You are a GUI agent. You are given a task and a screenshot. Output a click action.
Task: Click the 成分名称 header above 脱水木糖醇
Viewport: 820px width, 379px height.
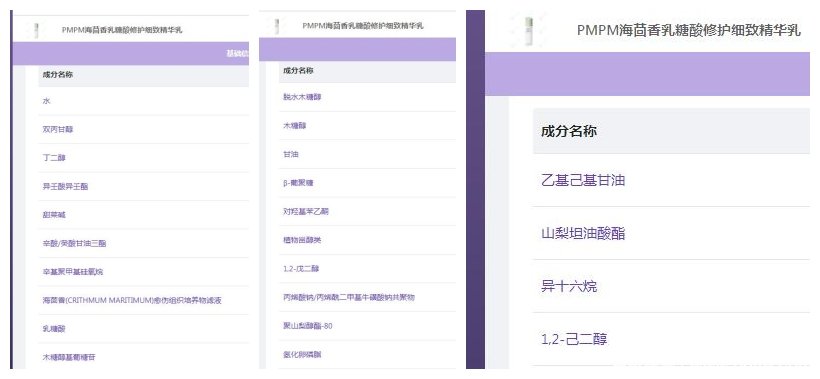[x=298, y=71]
